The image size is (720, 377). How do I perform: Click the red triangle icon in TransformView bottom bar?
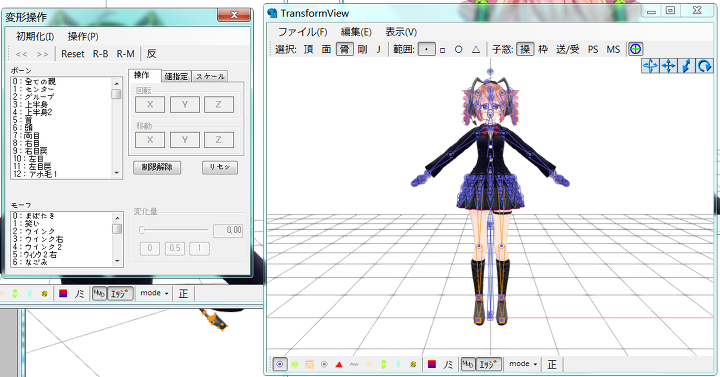pyautogui.click(x=338, y=364)
